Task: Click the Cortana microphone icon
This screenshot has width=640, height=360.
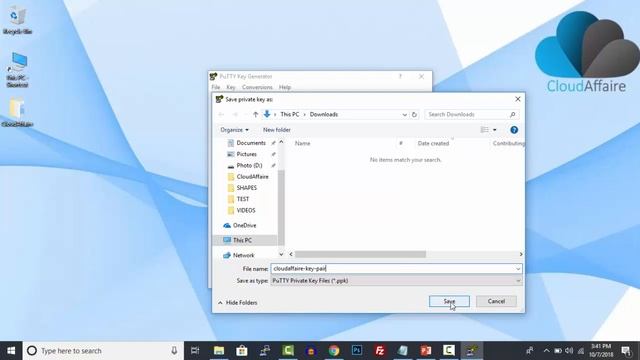Action: point(174,351)
